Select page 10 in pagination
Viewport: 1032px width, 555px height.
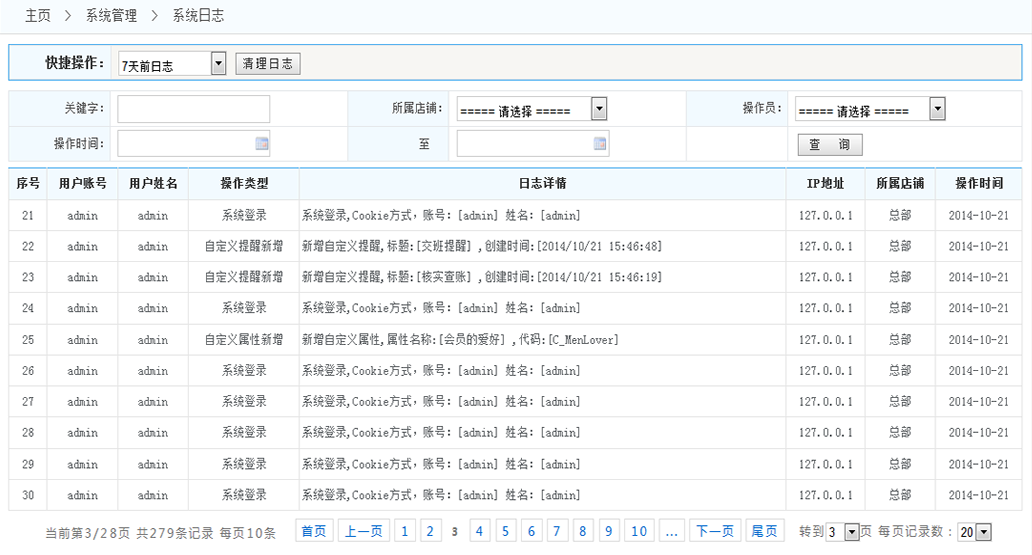tap(639, 532)
